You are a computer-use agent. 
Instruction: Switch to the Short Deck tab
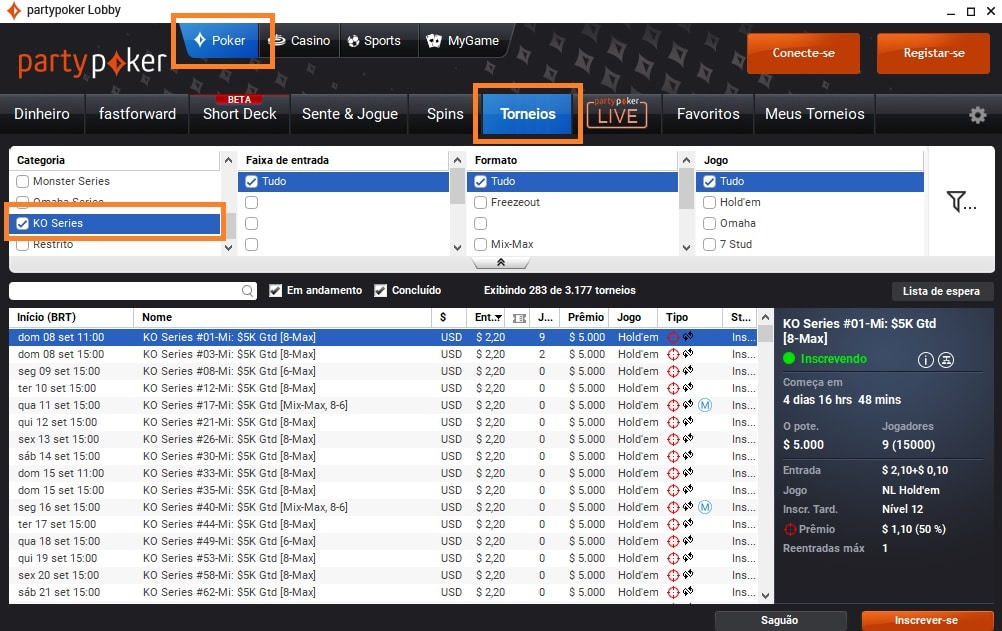click(x=240, y=114)
